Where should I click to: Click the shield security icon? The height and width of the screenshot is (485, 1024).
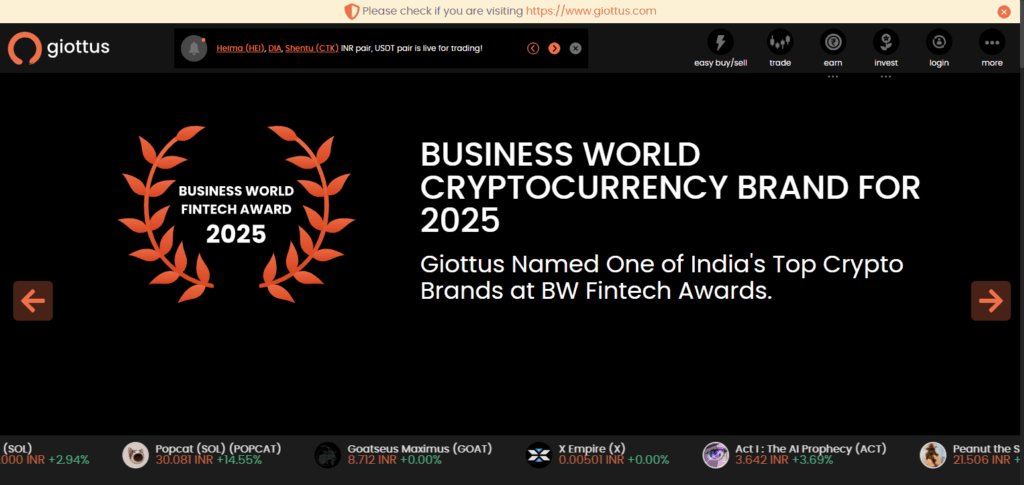click(x=351, y=11)
